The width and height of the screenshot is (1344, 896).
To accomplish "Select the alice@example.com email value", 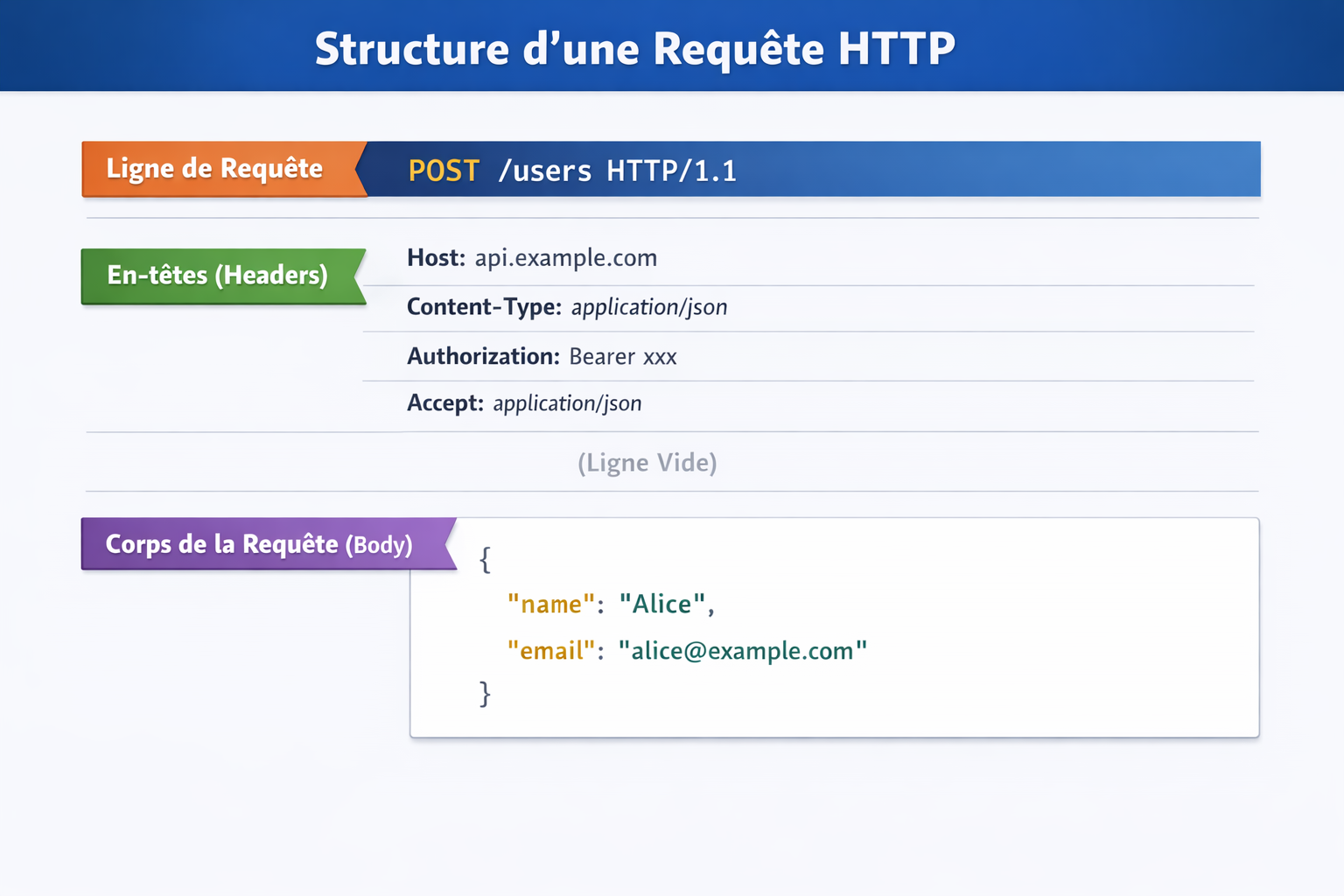I will (x=743, y=651).
